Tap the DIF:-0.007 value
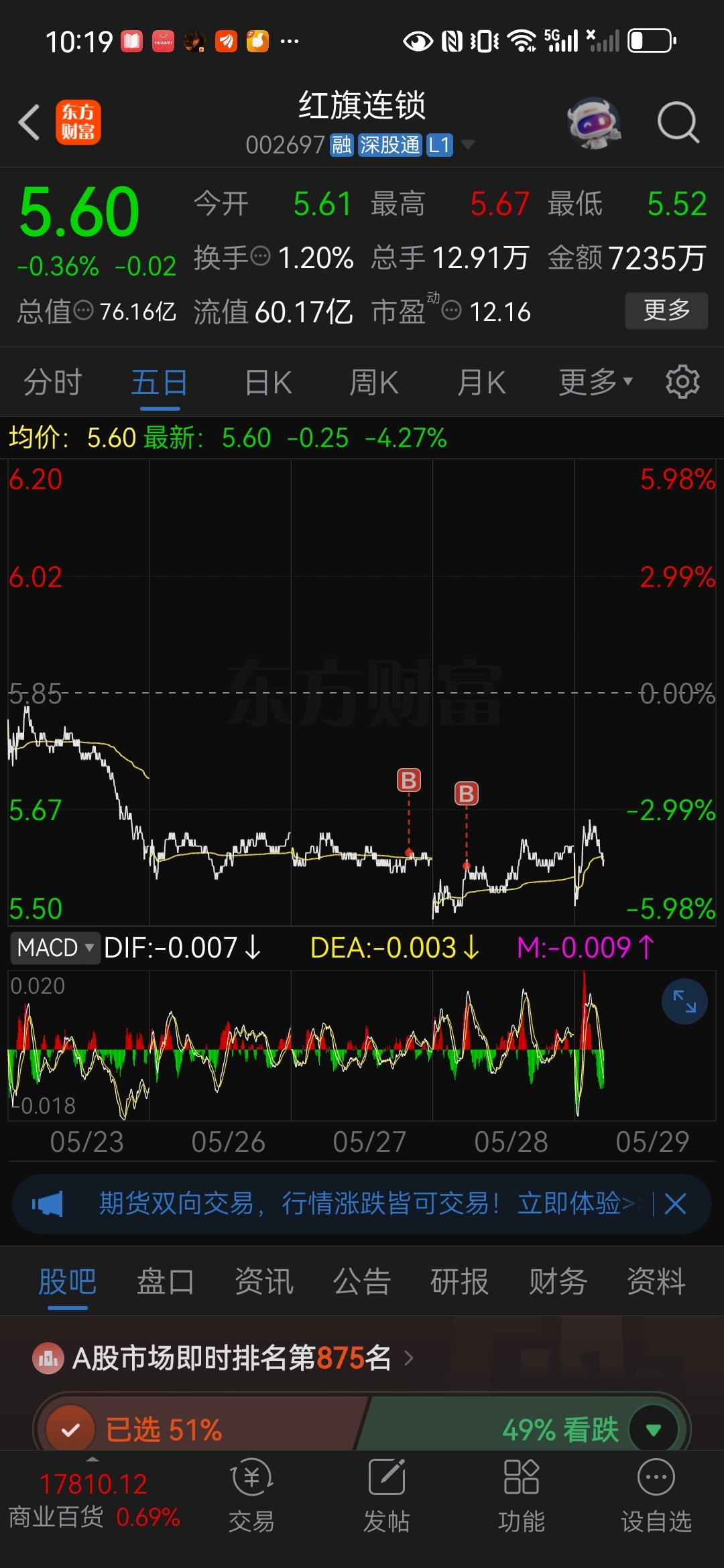 coord(182,948)
